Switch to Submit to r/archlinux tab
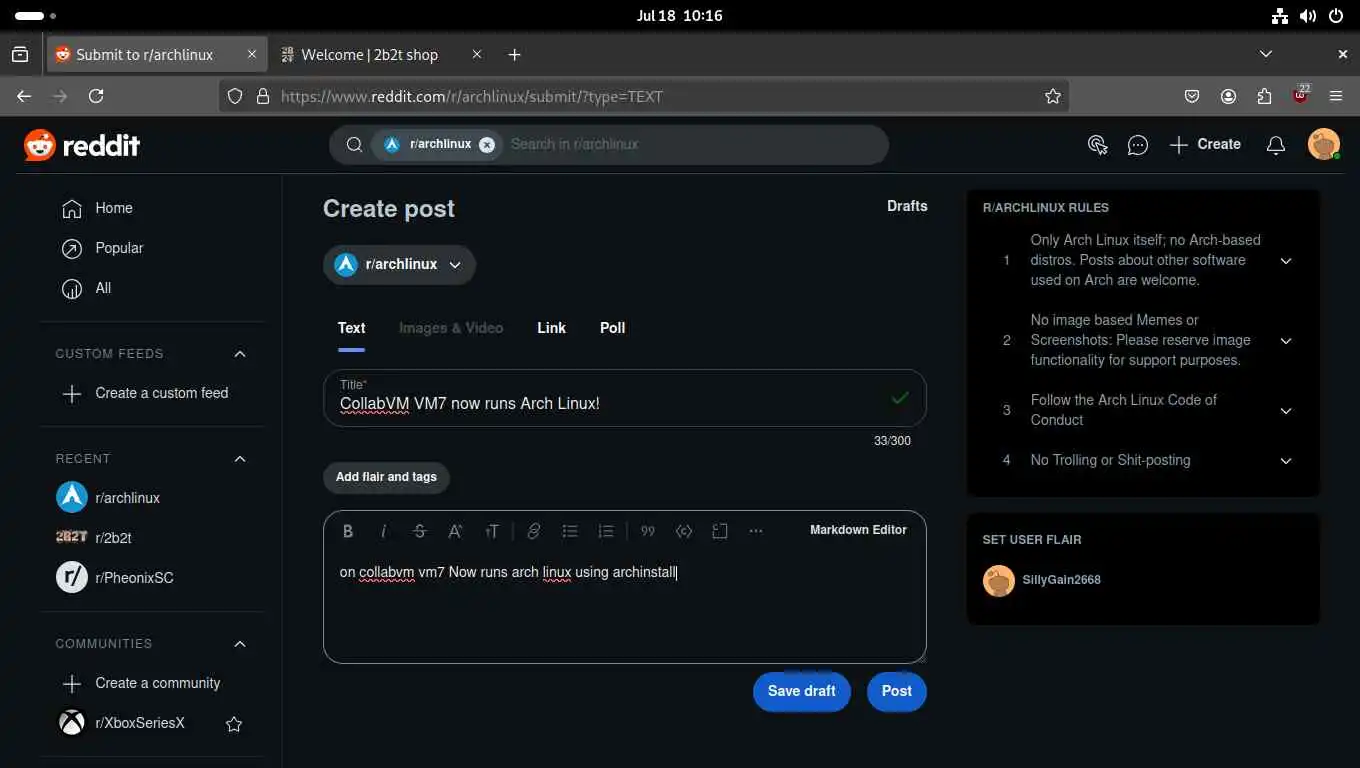This screenshot has width=1360, height=768. (157, 54)
